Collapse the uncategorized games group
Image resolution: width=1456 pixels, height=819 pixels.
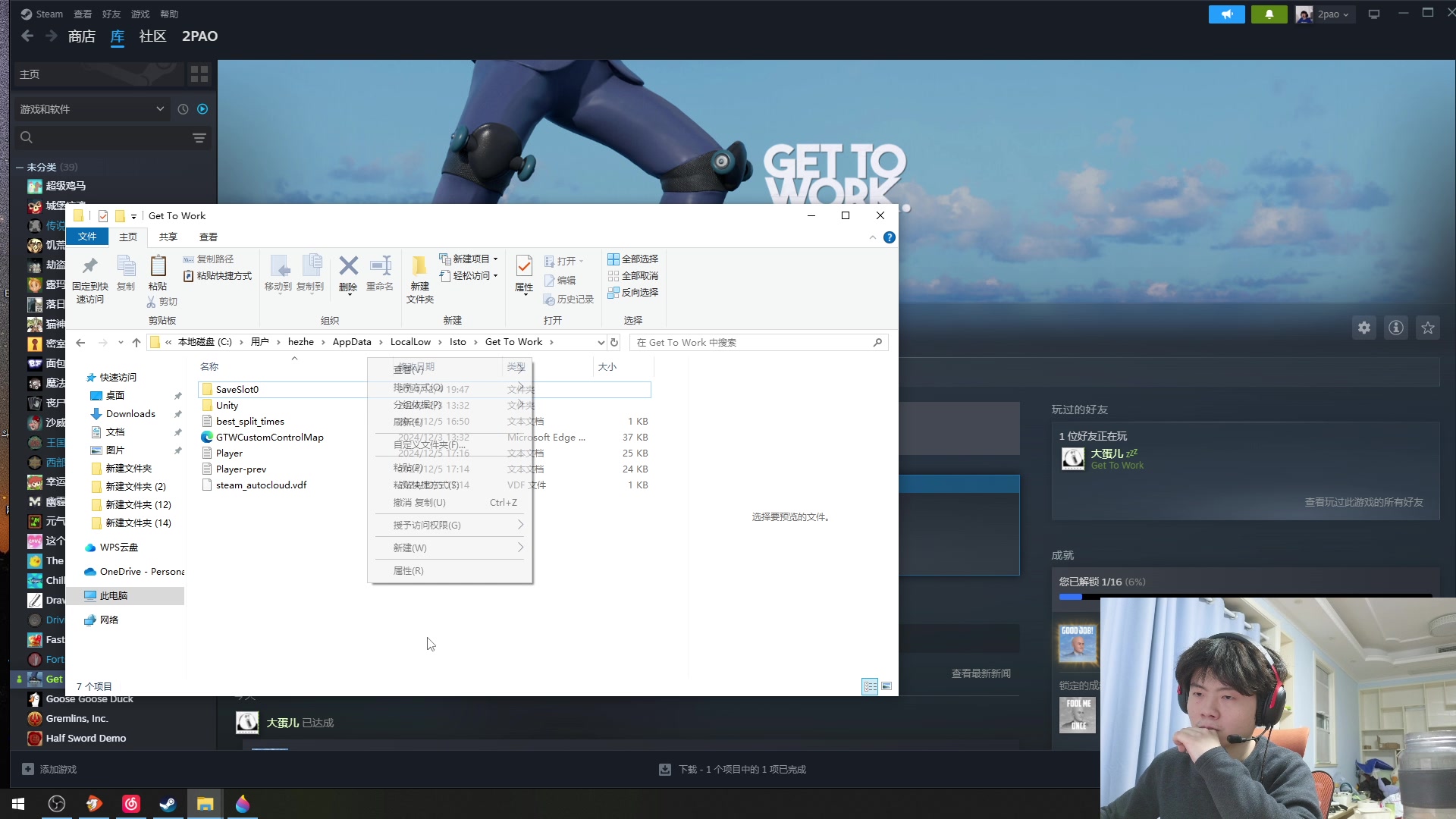pyautogui.click(x=19, y=168)
